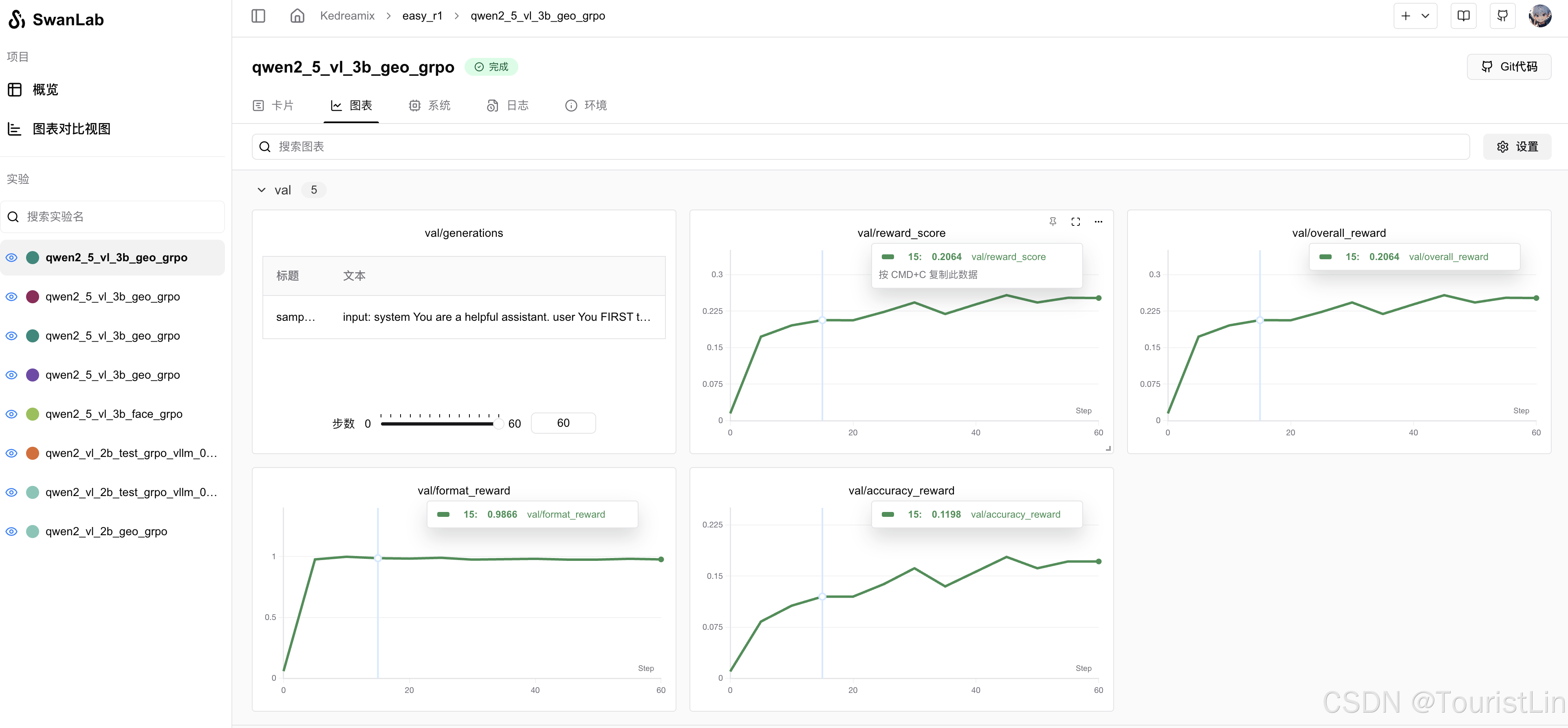Open the plus create dropdown

coord(1415,16)
